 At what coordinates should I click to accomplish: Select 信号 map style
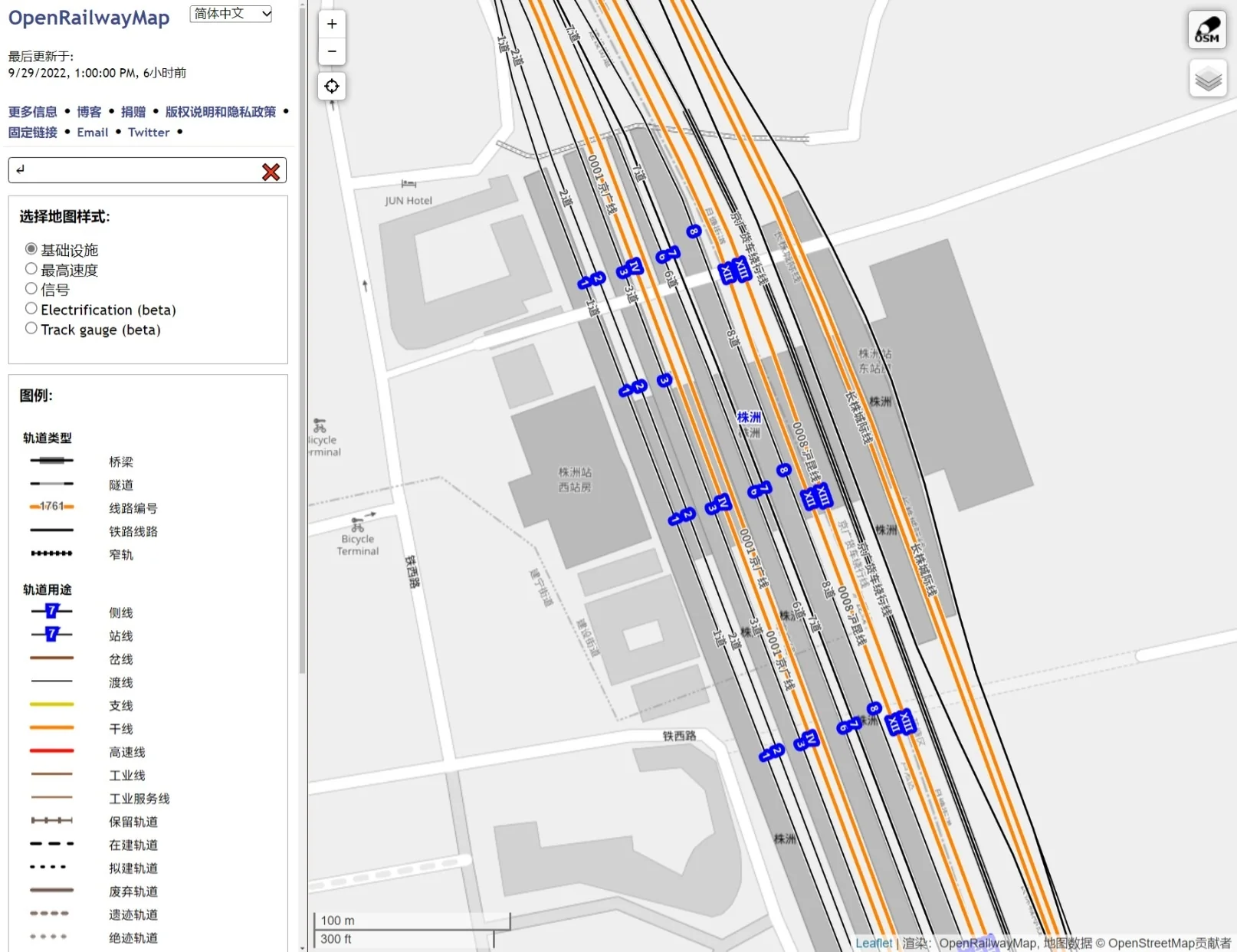(31, 289)
